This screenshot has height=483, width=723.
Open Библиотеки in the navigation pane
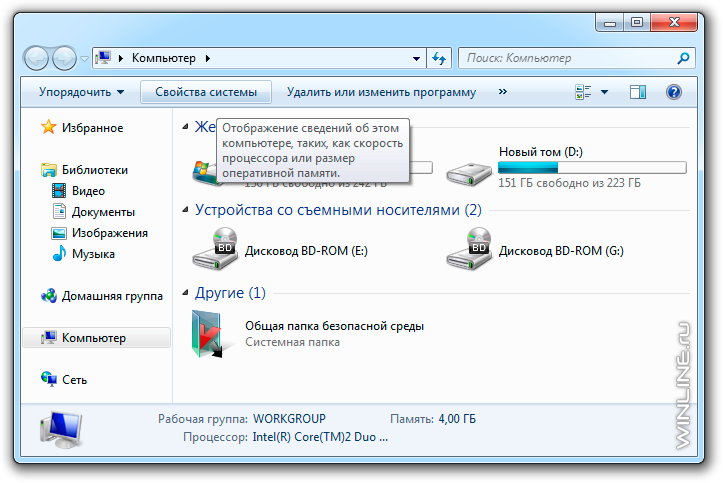95,170
